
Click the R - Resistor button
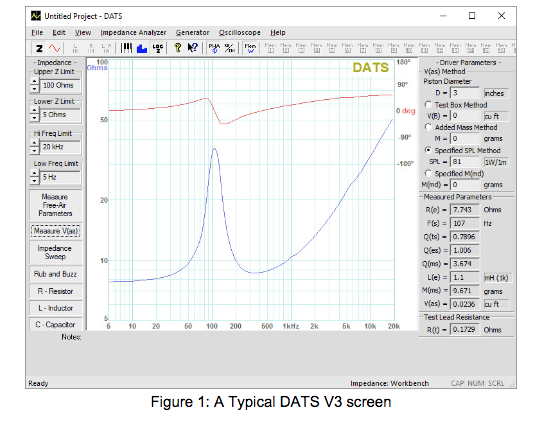point(56,291)
